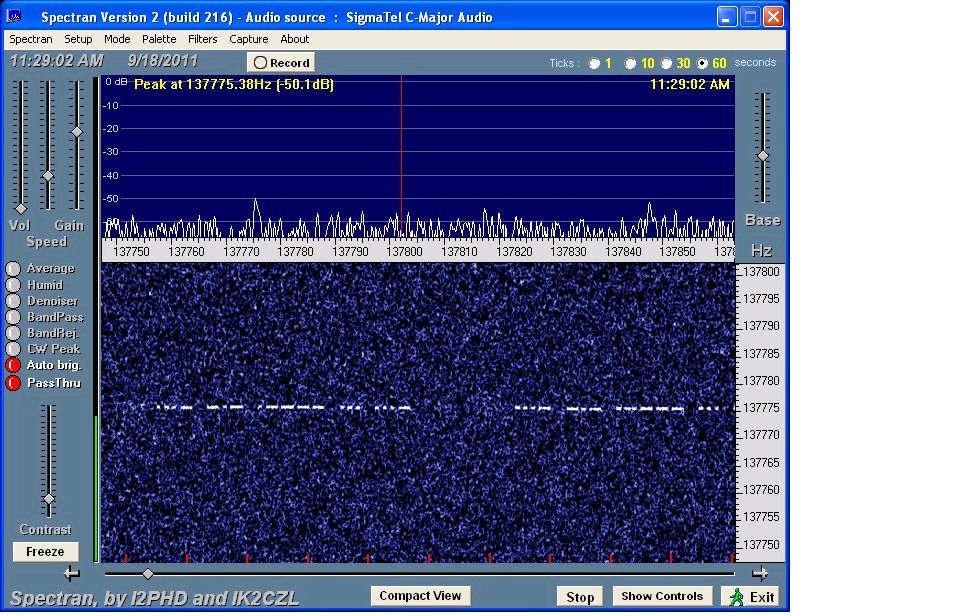This screenshot has height=616, width=969.
Task: Click the horizontal frequency scroll slider handle
Action: click(148, 574)
